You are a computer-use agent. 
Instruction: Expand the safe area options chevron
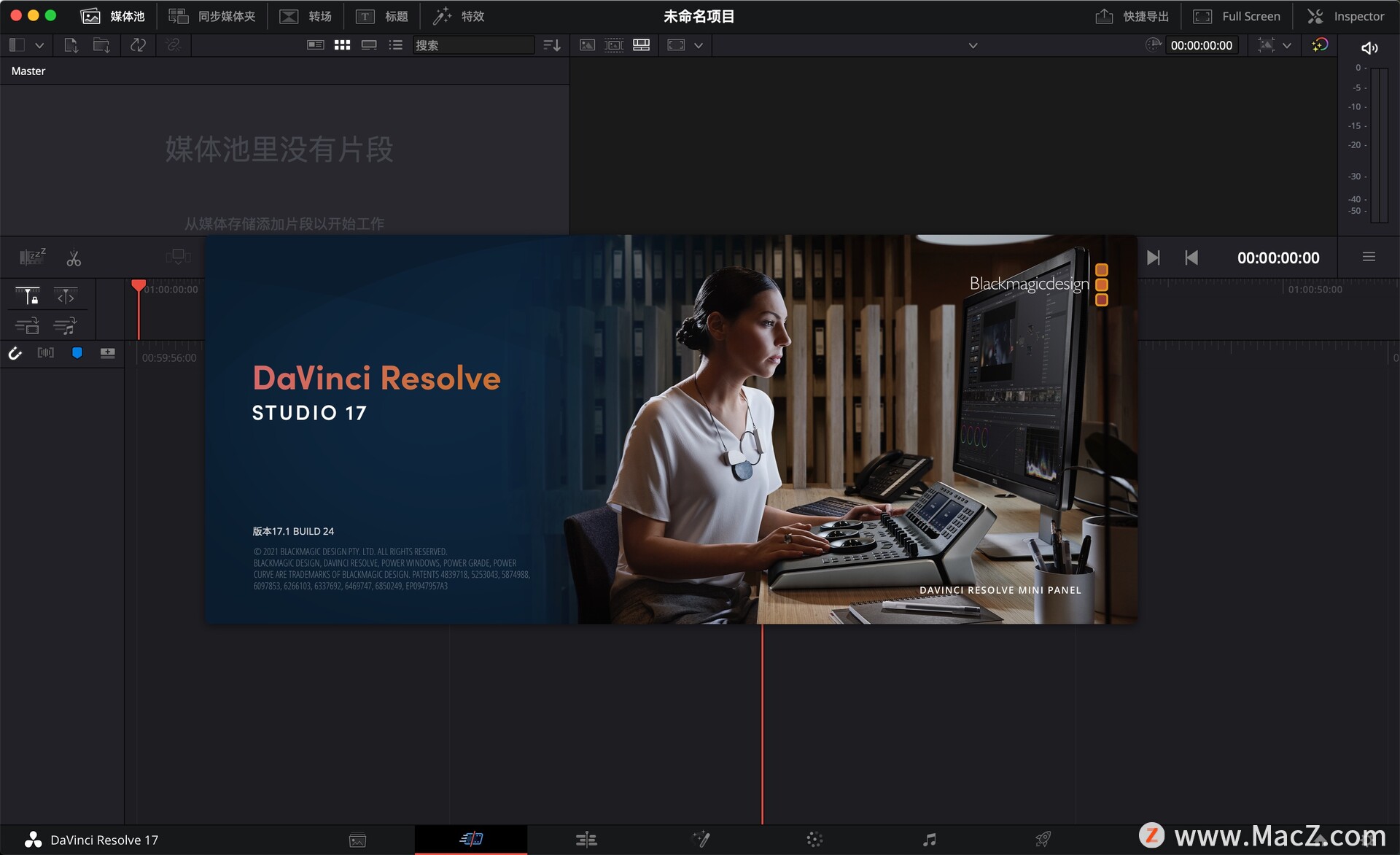tap(1287, 45)
